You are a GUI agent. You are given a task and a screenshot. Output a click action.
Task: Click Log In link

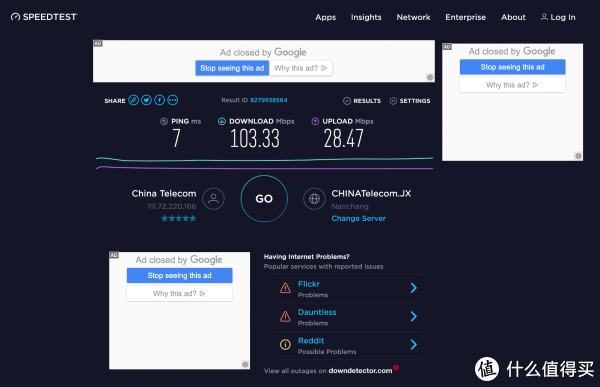(x=558, y=17)
